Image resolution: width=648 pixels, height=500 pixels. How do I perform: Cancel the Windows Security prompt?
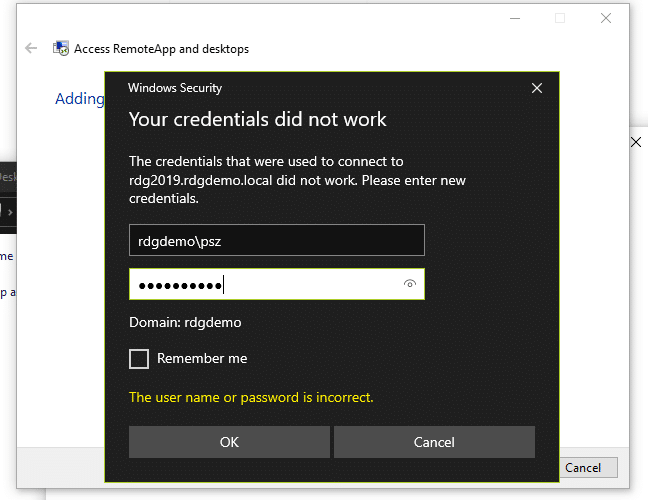coord(434,442)
